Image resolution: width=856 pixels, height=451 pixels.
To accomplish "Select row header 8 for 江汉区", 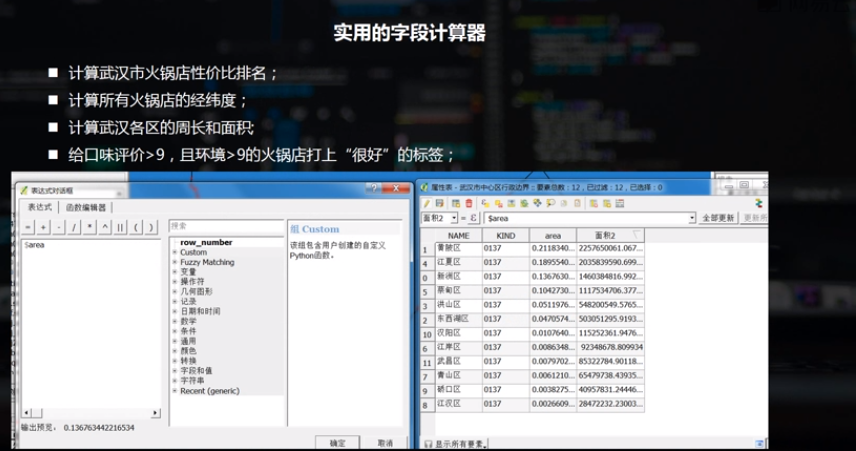I will click(426, 405).
